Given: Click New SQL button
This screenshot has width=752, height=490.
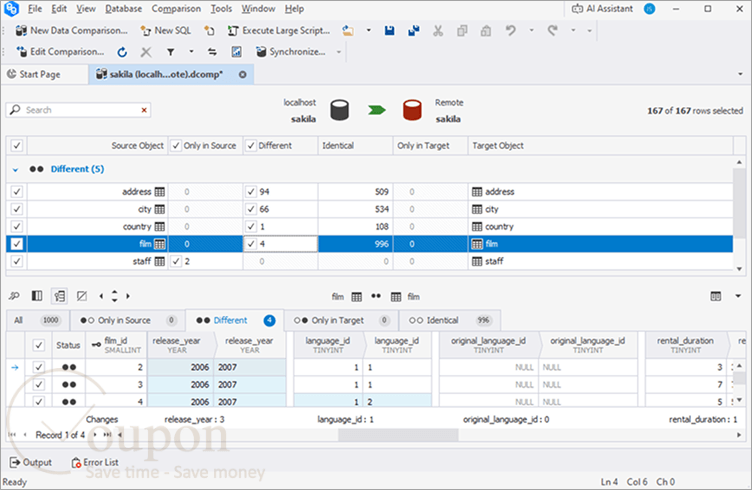Looking at the screenshot, I should [165, 31].
